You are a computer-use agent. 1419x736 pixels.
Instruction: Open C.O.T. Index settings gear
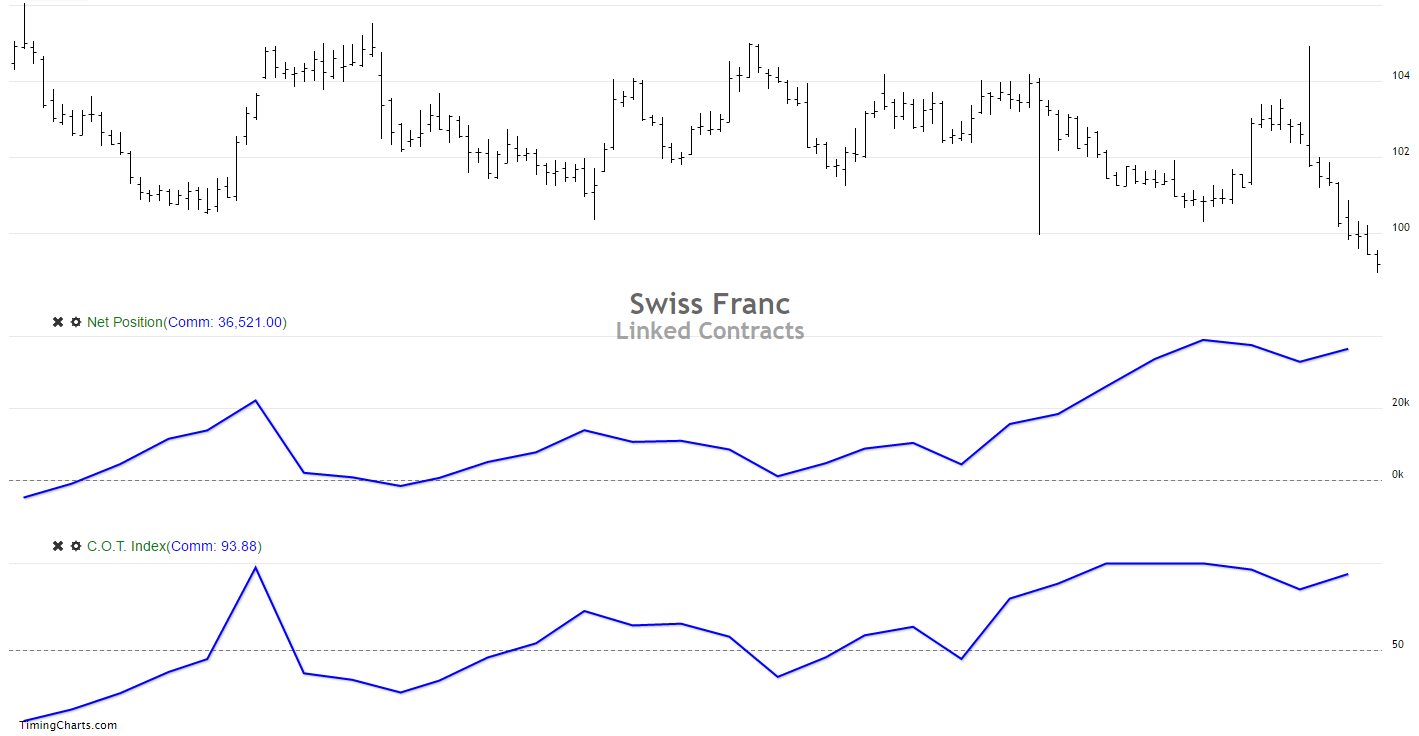(75, 546)
